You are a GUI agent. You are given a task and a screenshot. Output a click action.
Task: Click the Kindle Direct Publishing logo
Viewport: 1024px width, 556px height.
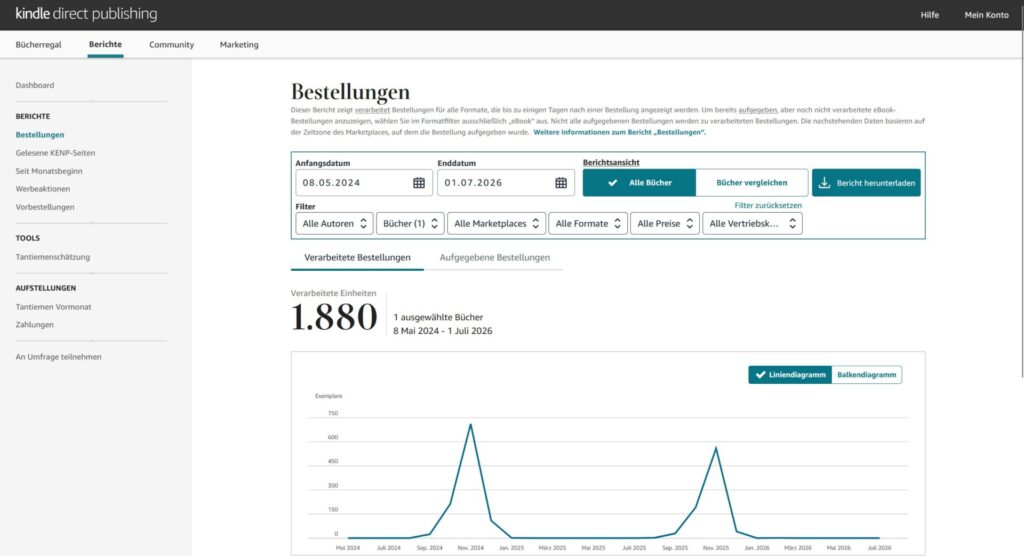pyautogui.click(x=86, y=14)
